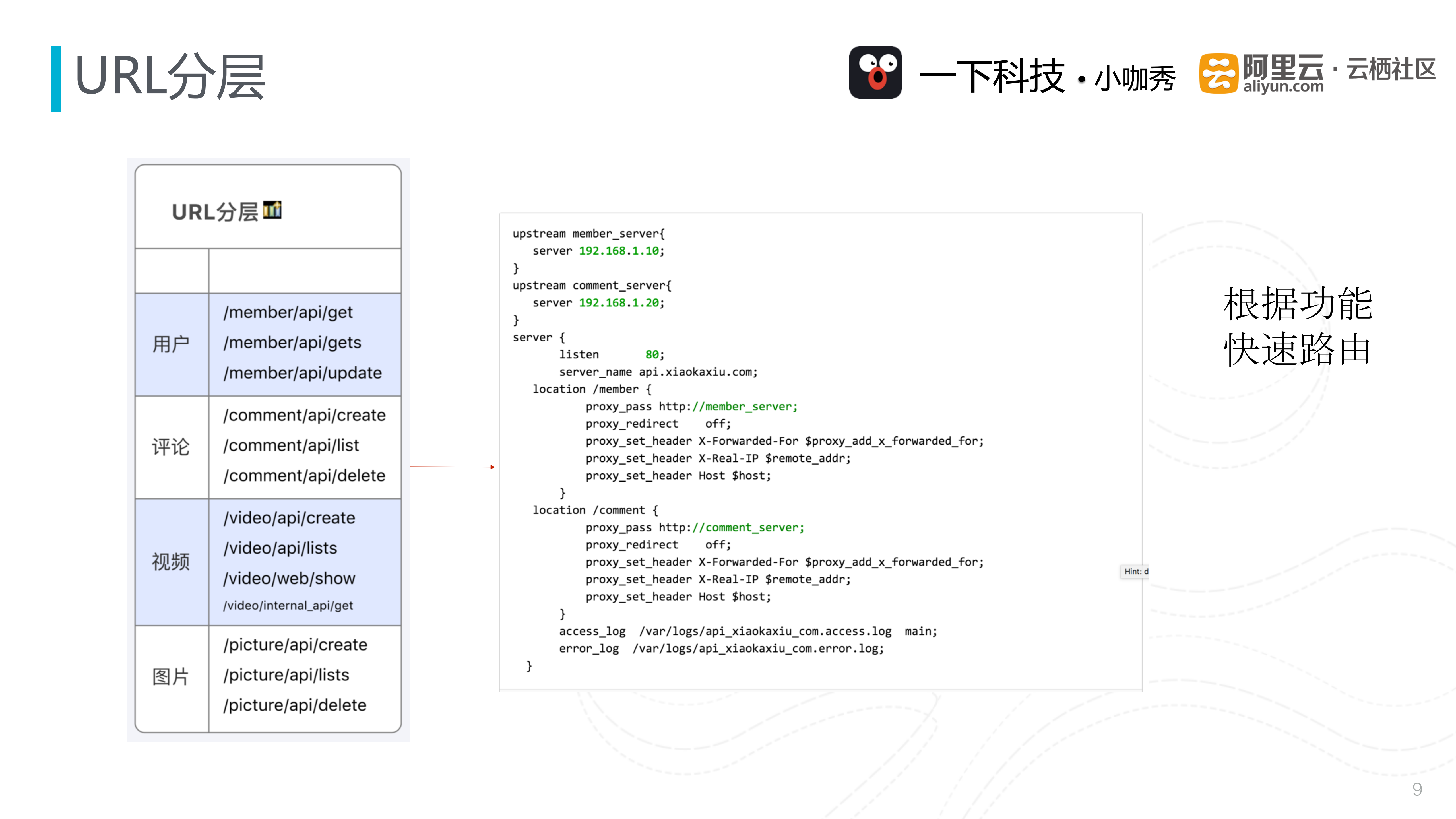Click the 评论 category cell
This screenshot has height=819, width=1456.
(171, 446)
